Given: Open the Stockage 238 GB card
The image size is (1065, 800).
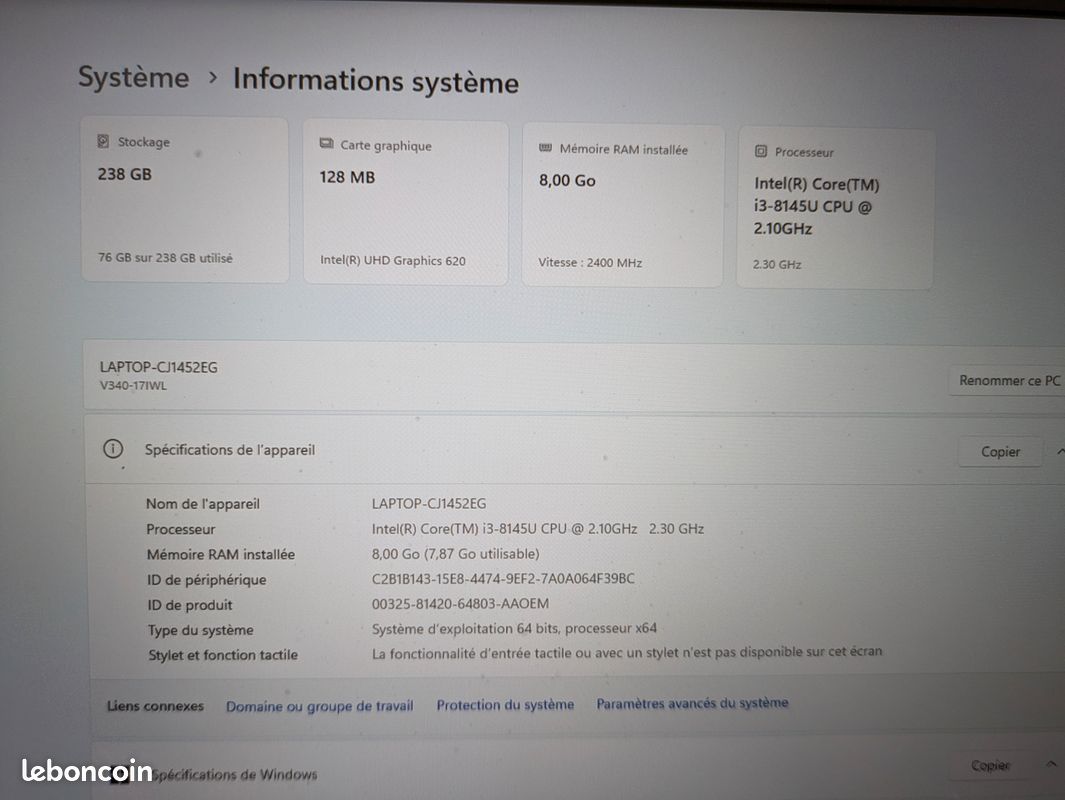Looking at the screenshot, I should point(185,199).
